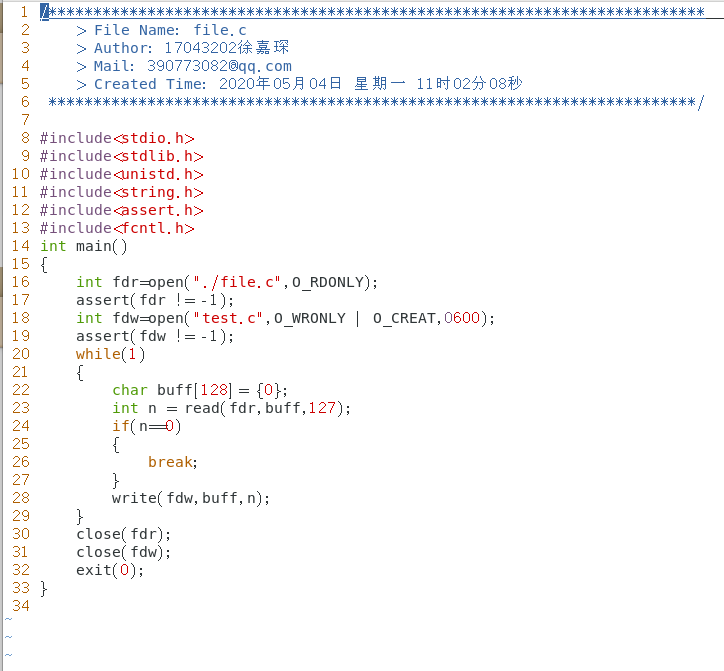
Task: Click the break; statement
Action: pyautogui.click(x=173, y=462)
